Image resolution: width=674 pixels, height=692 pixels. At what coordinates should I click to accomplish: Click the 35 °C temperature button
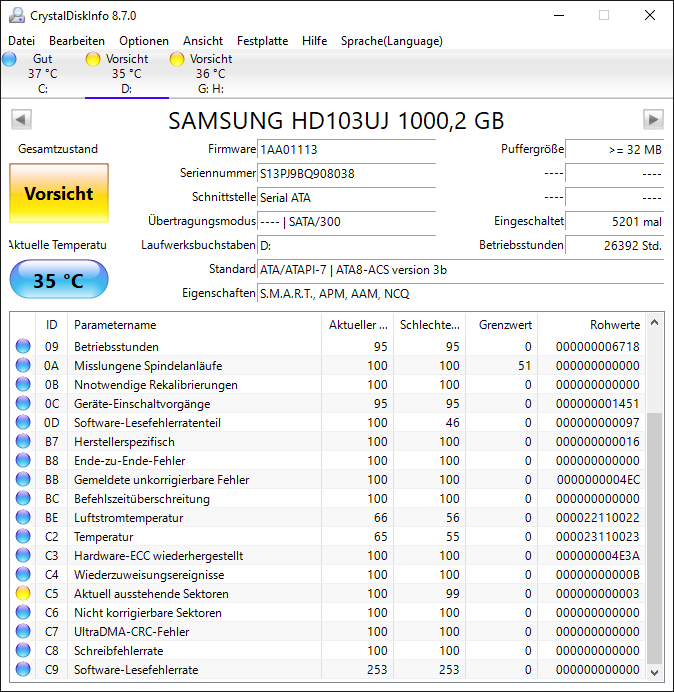pyautogui.click(x=59, y=279)
